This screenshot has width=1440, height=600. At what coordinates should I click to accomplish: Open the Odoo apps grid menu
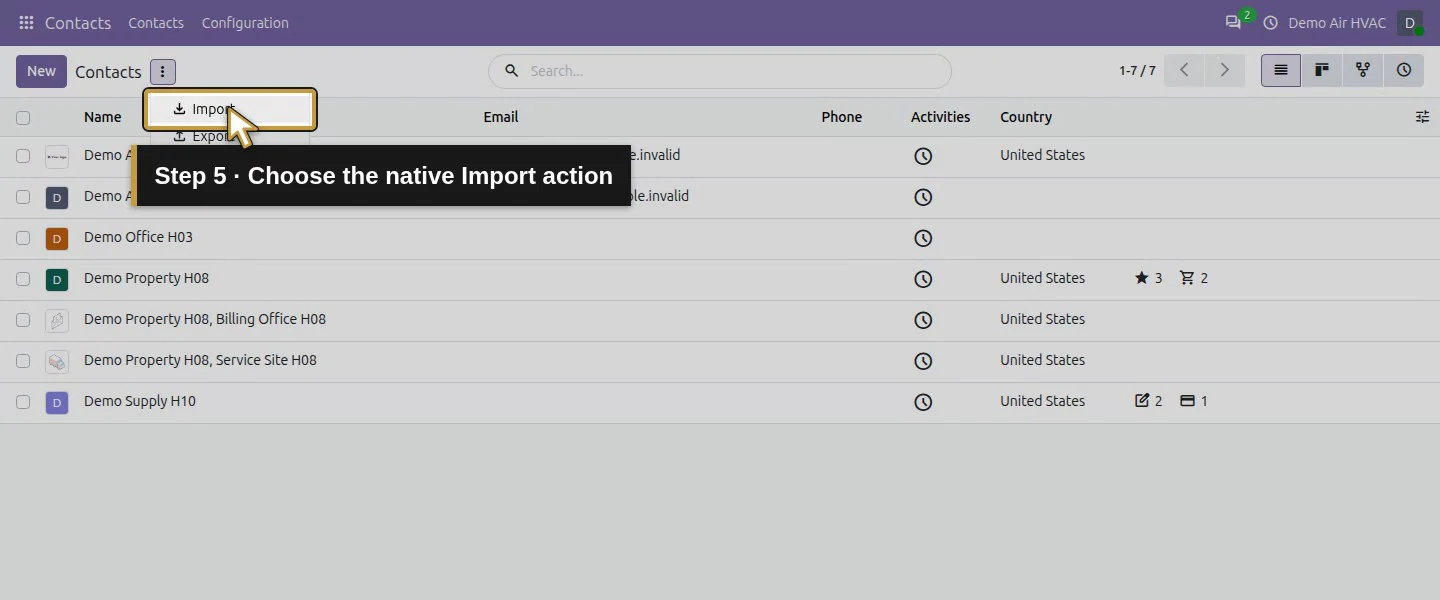click(26, 22)
